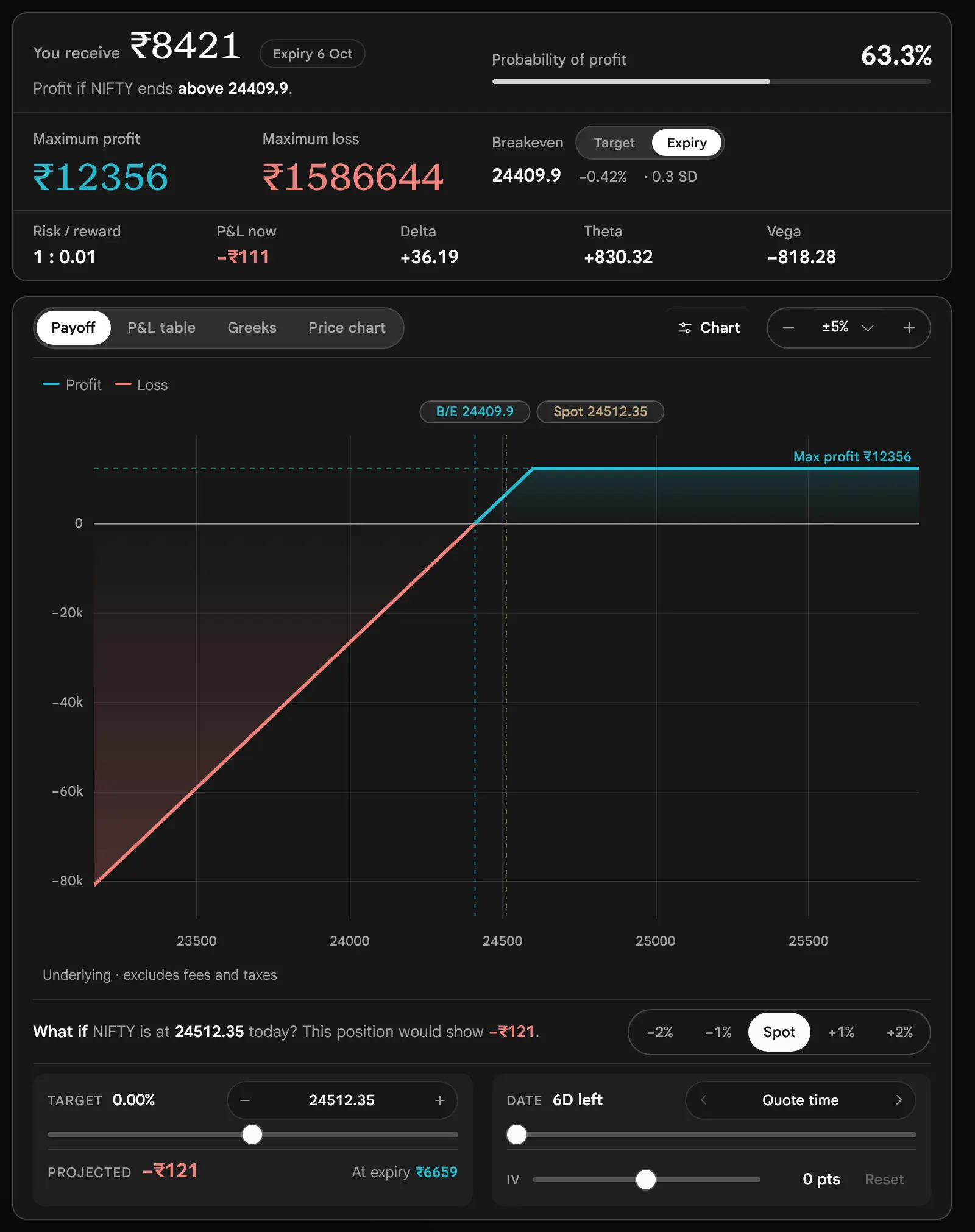The height and width of the screenshot is (1232, 975).
Task: Decrease target price 24512.35 with minus
Action: click(x=245, y=1100)
